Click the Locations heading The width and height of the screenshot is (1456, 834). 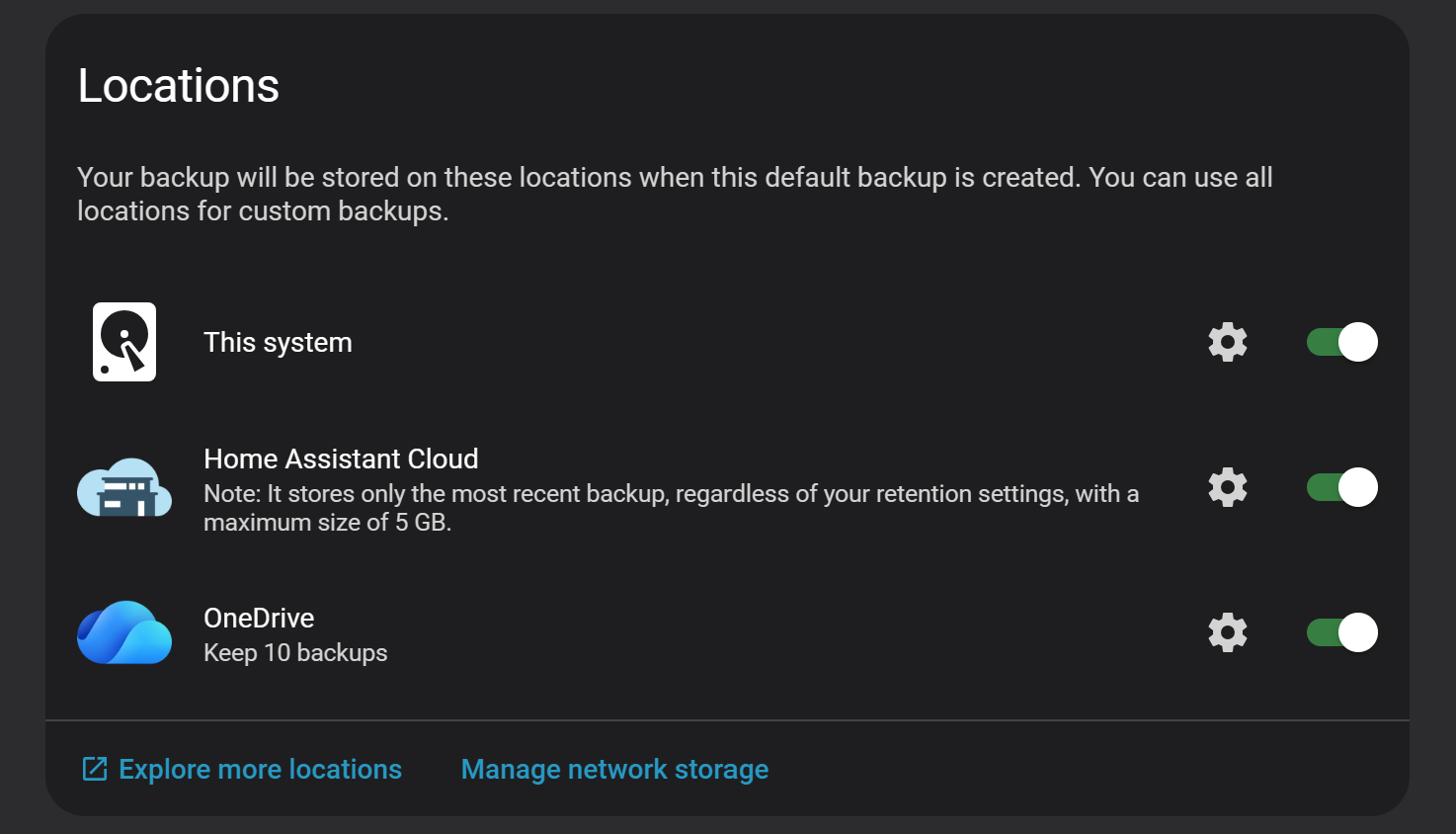(179, 86)
